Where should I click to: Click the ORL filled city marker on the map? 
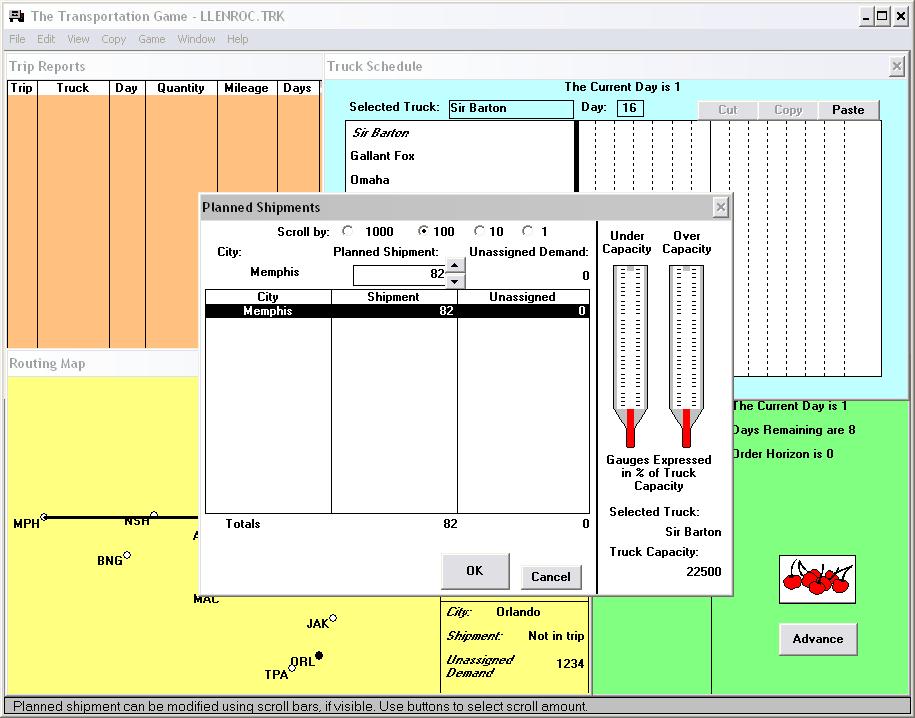click(x=319, y=656)
